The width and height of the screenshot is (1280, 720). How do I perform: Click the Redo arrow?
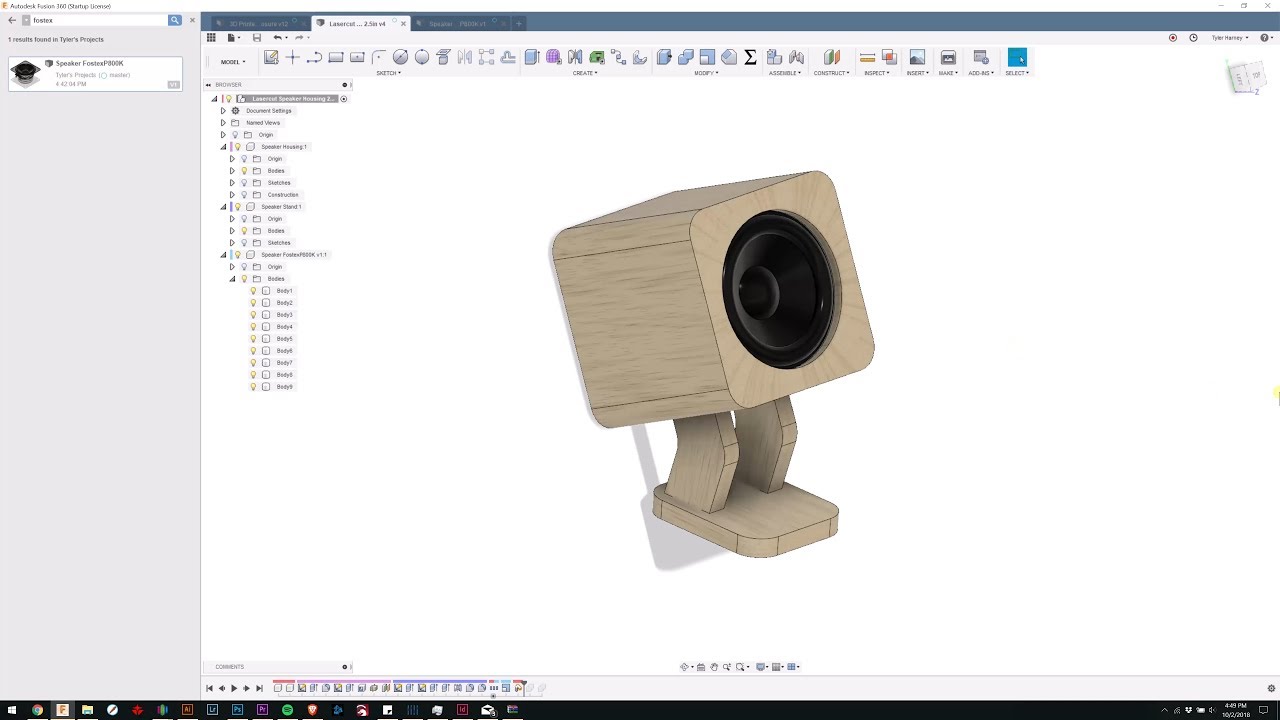coord(298,38)
